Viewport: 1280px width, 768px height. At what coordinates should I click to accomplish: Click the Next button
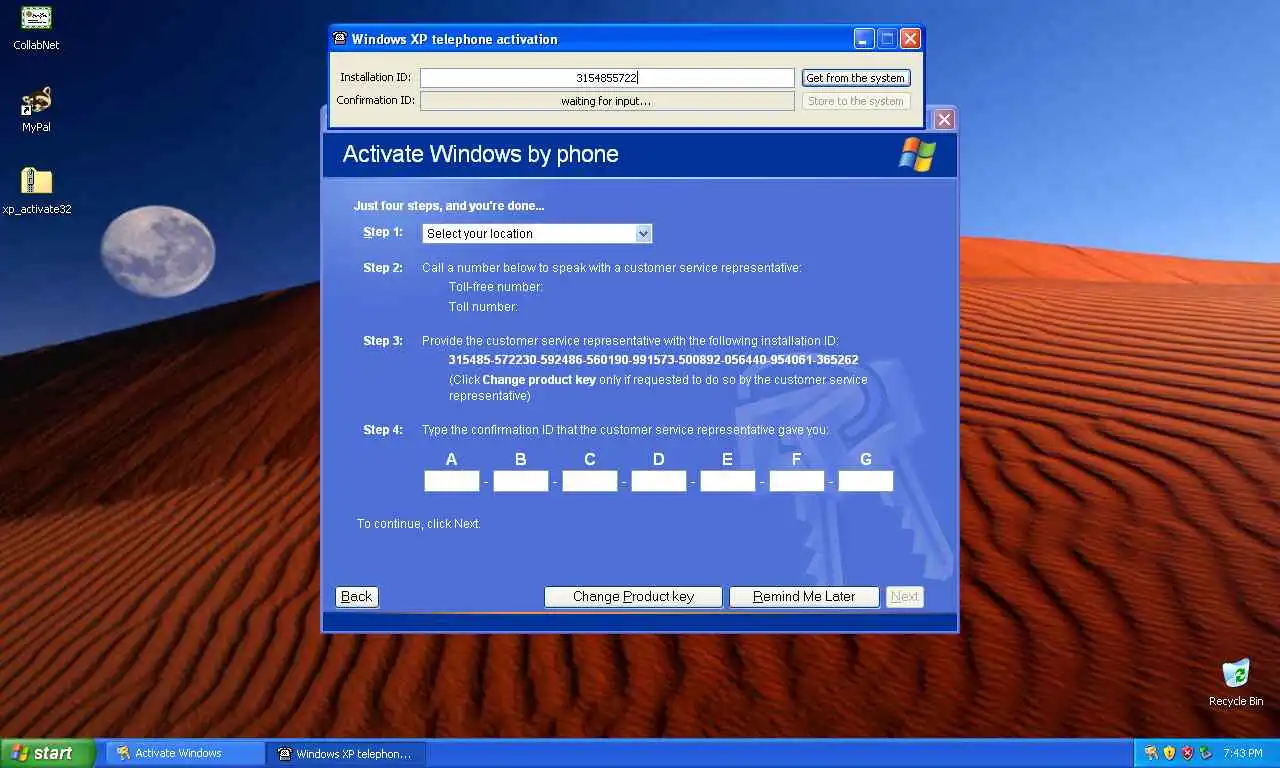tap(905, 597)
